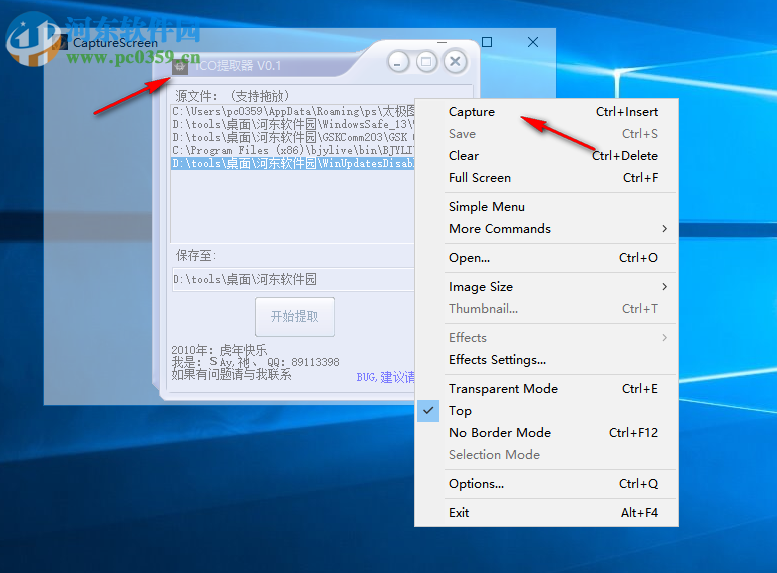Close the CaptureScreen window
Screen dimensions: 777x573
coord(533,42)
